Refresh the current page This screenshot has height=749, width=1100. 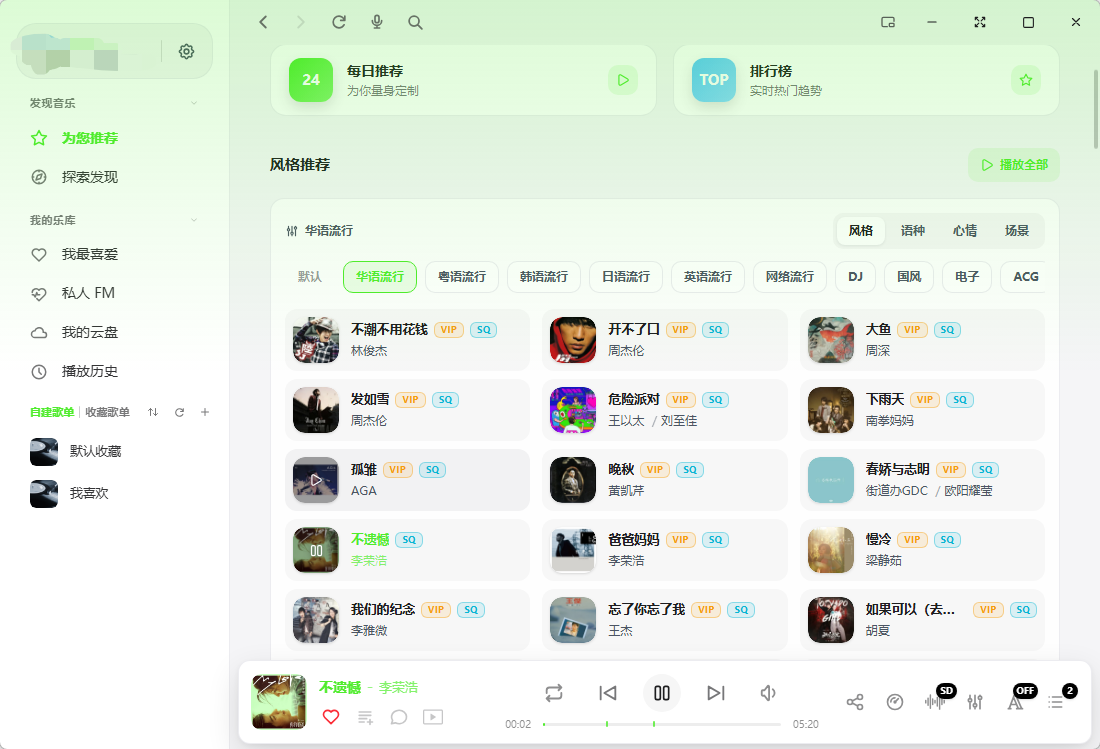point(339,22)
